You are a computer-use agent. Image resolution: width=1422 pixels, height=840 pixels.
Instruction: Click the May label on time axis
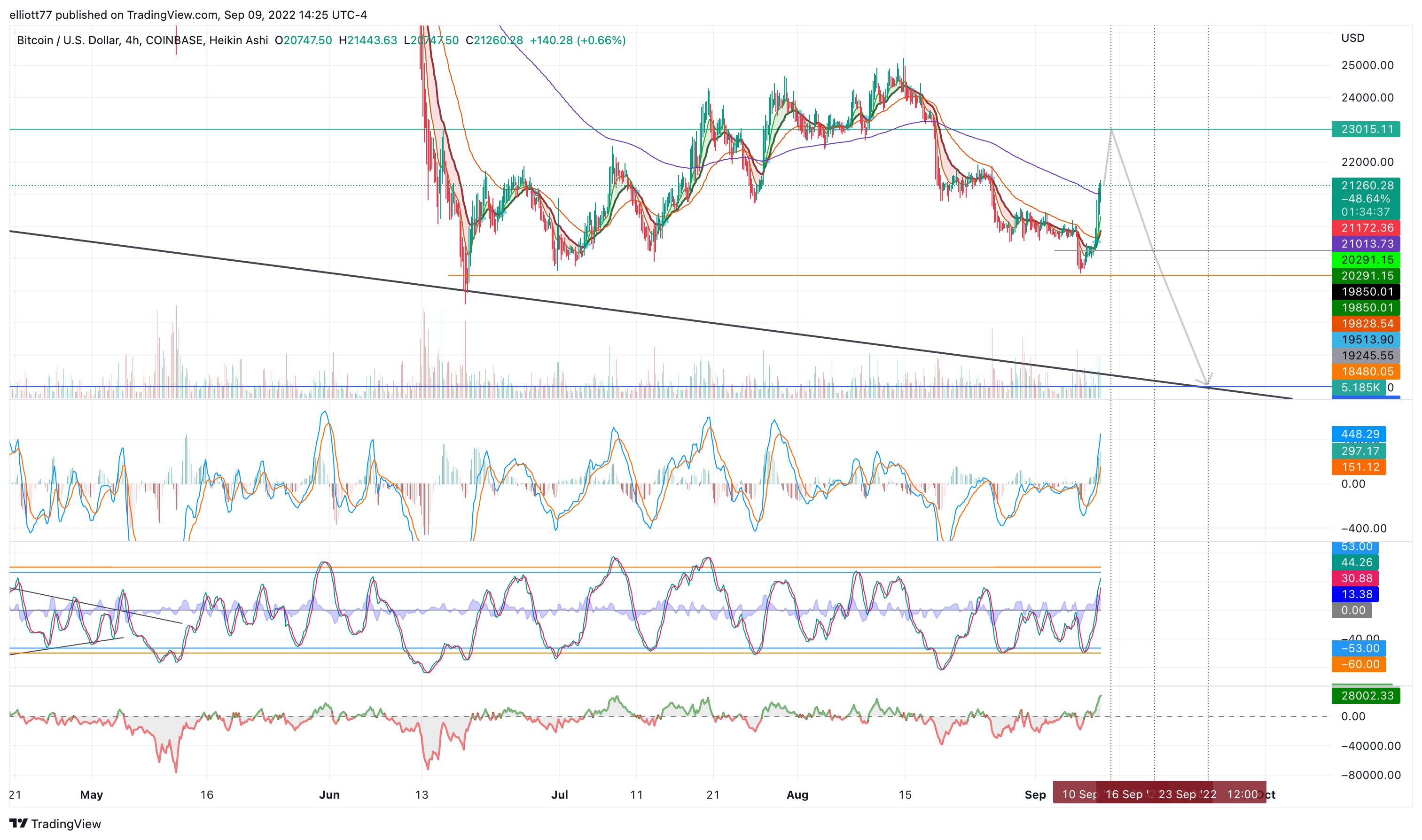92,795
